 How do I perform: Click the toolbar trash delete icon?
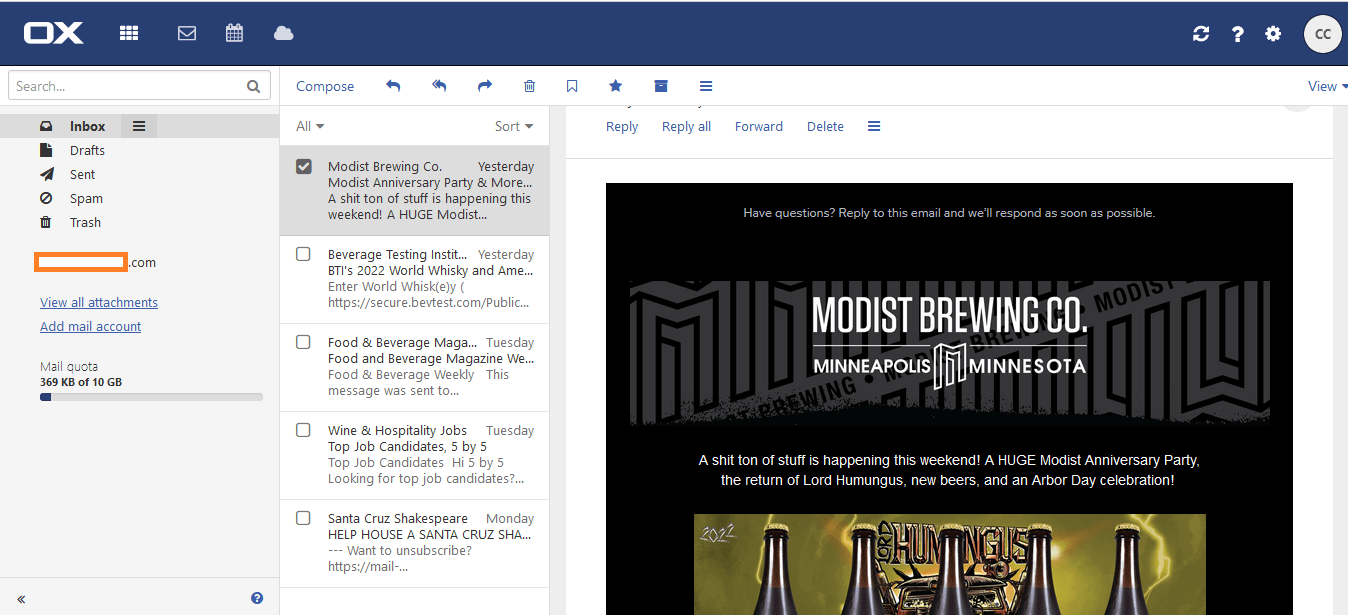[x=529, y=86]
